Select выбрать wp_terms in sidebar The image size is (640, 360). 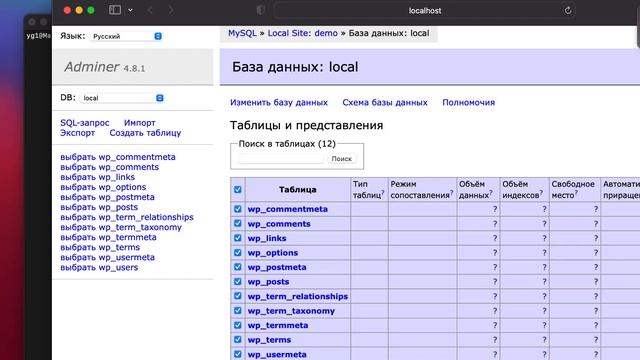click(100, 247)
